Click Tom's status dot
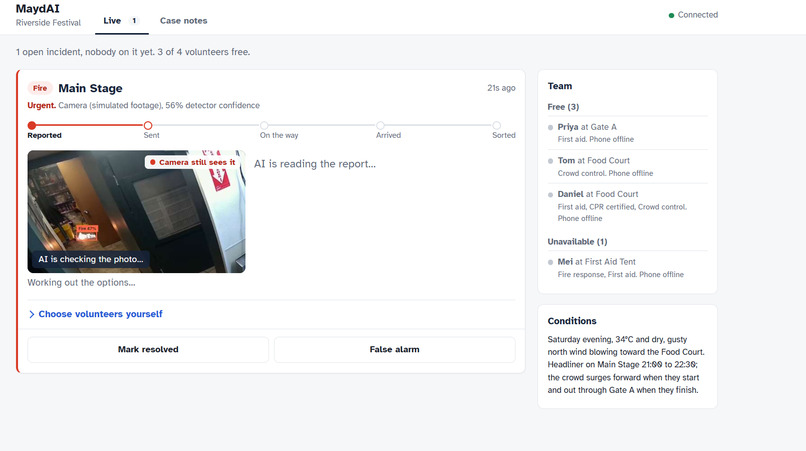The image size is (806, 451). (551, 161)
